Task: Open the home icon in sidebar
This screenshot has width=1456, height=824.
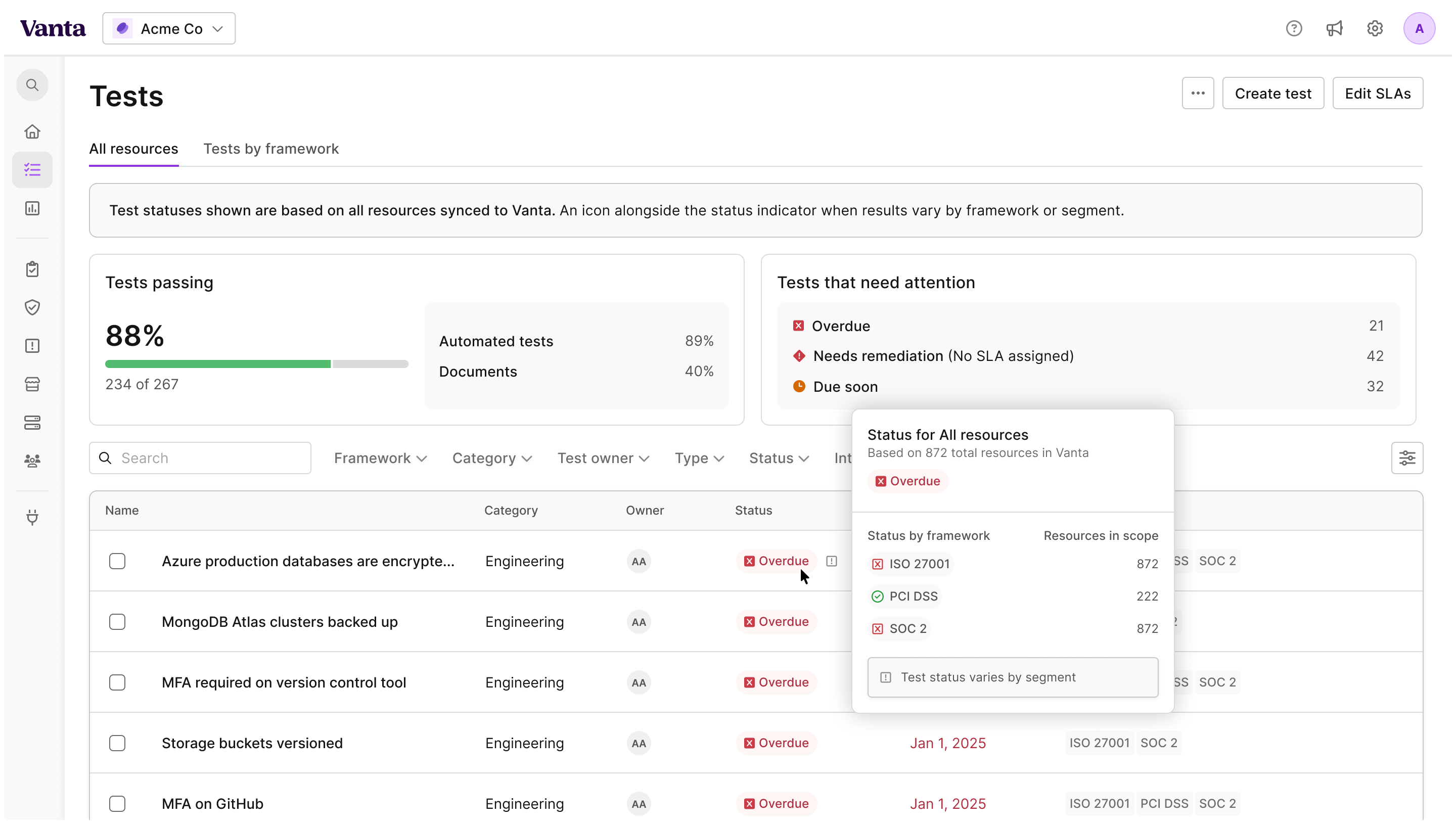Action: click(x=32, y=131)
